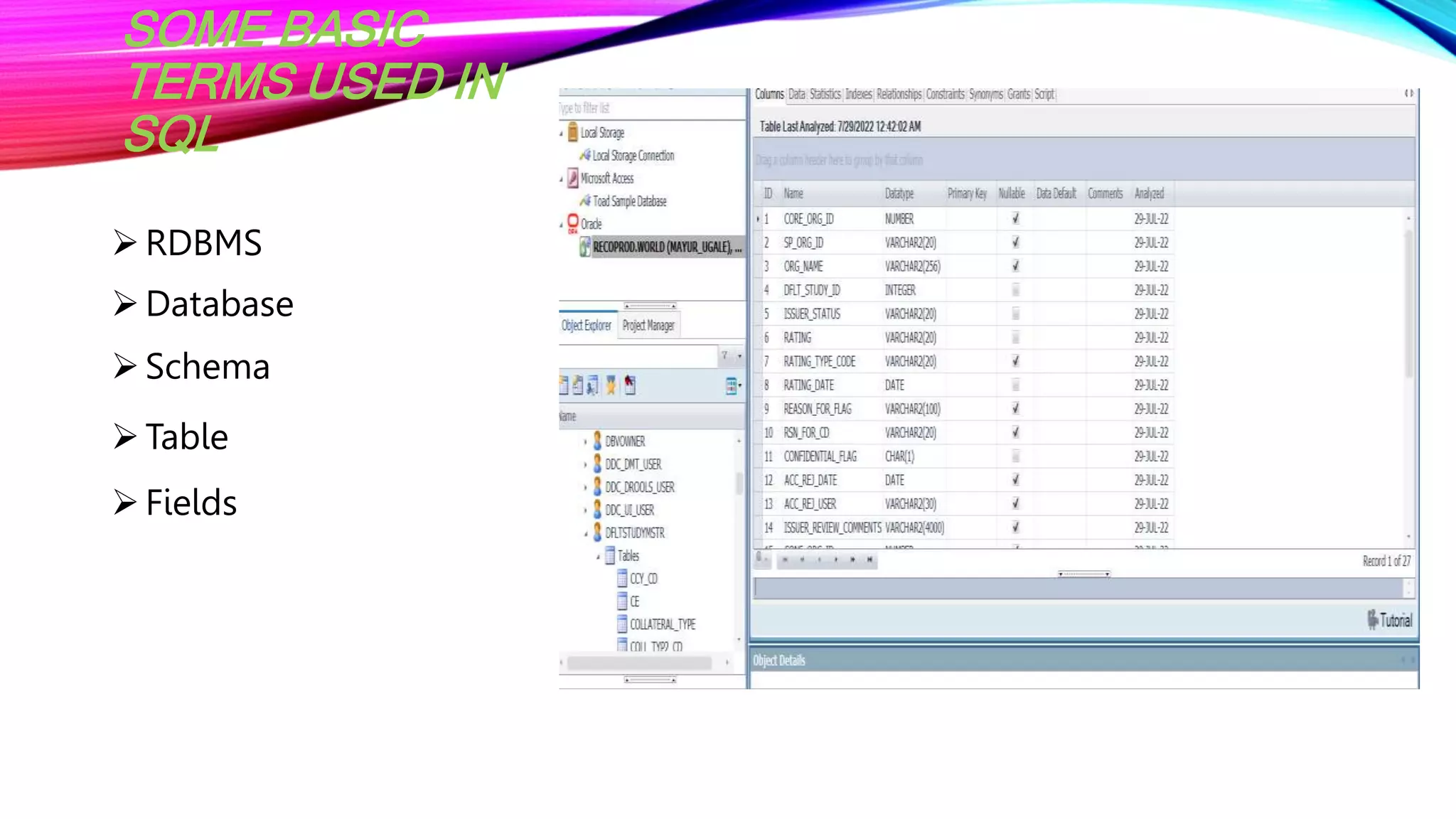Open the view options dropdown icon

732,385
